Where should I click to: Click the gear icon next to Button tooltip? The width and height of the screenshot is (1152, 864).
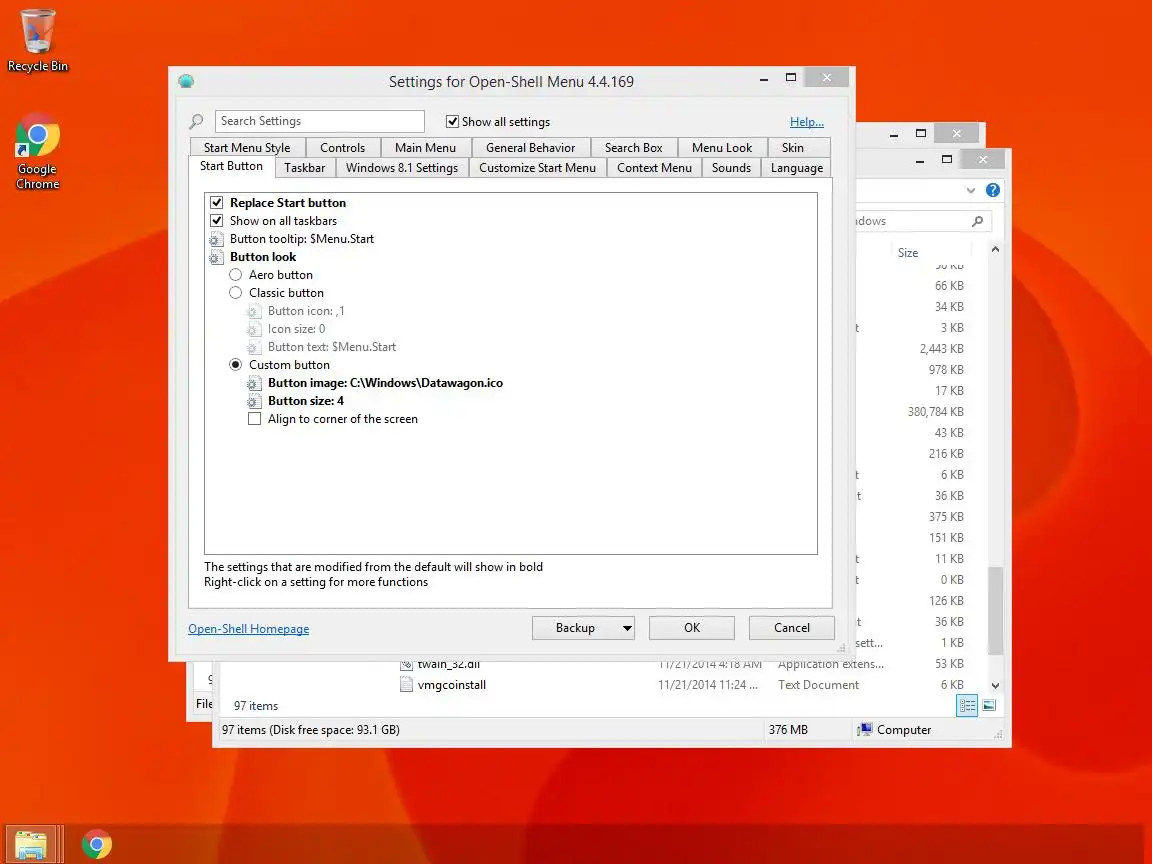[216, 240]
